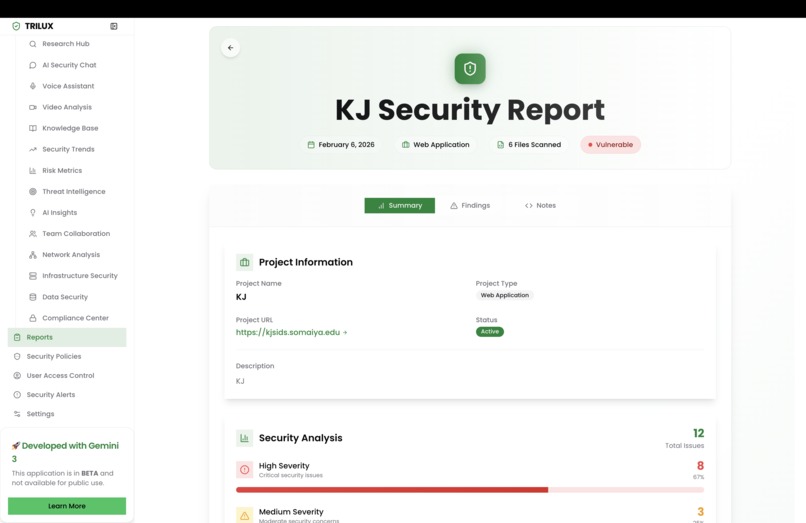Click the Settings sliders icon
This screenshot has height=523, width=806.
(x=17, y=414)
